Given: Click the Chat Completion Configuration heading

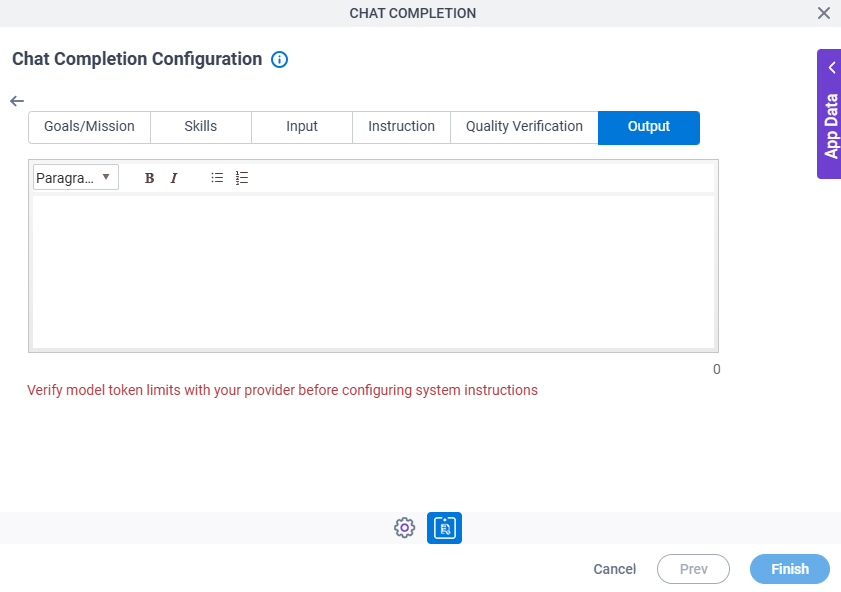Looking at the screenshot, I should coord(137,59).
